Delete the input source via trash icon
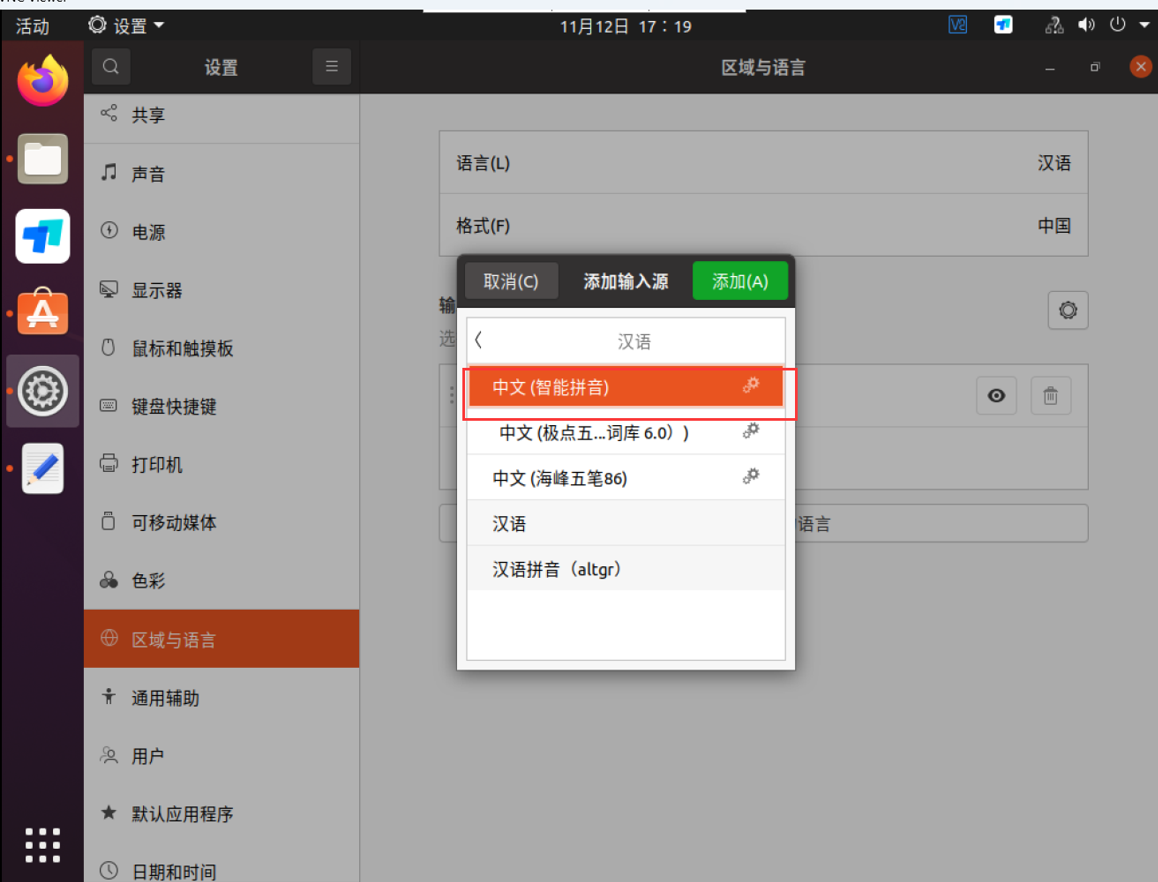 click(1050, 395)
